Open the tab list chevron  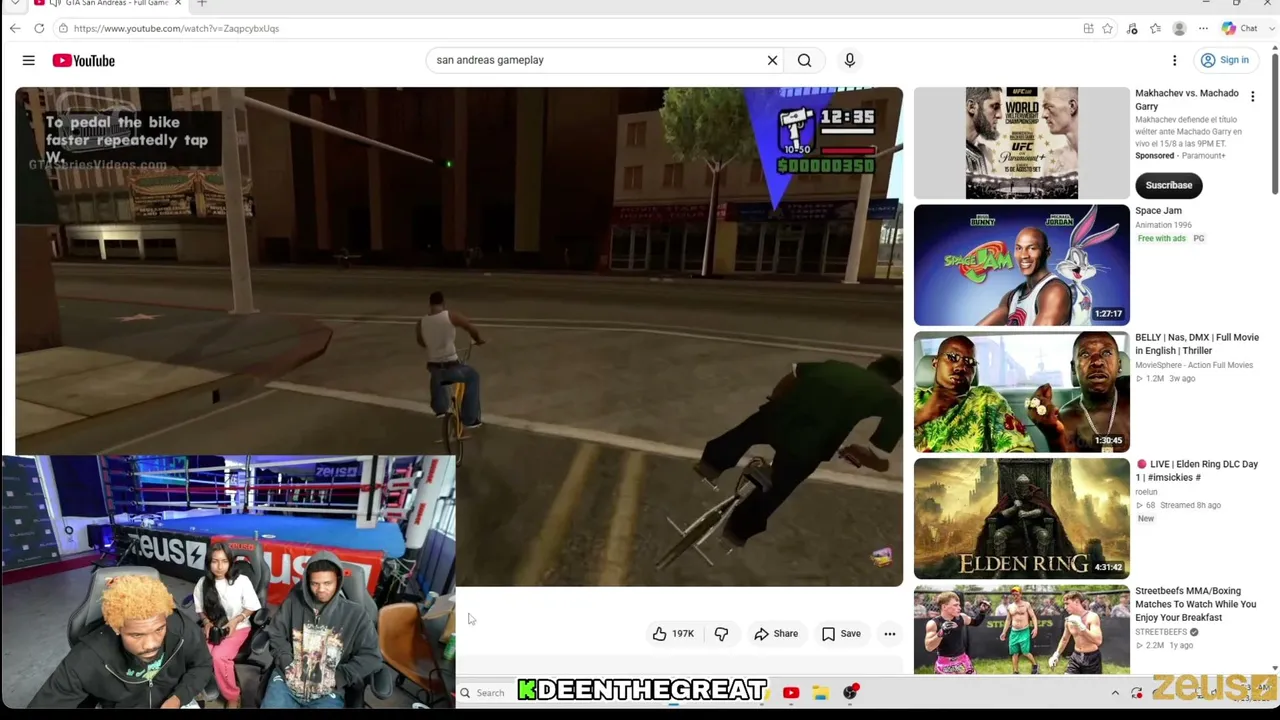click(x=15, y=4)
